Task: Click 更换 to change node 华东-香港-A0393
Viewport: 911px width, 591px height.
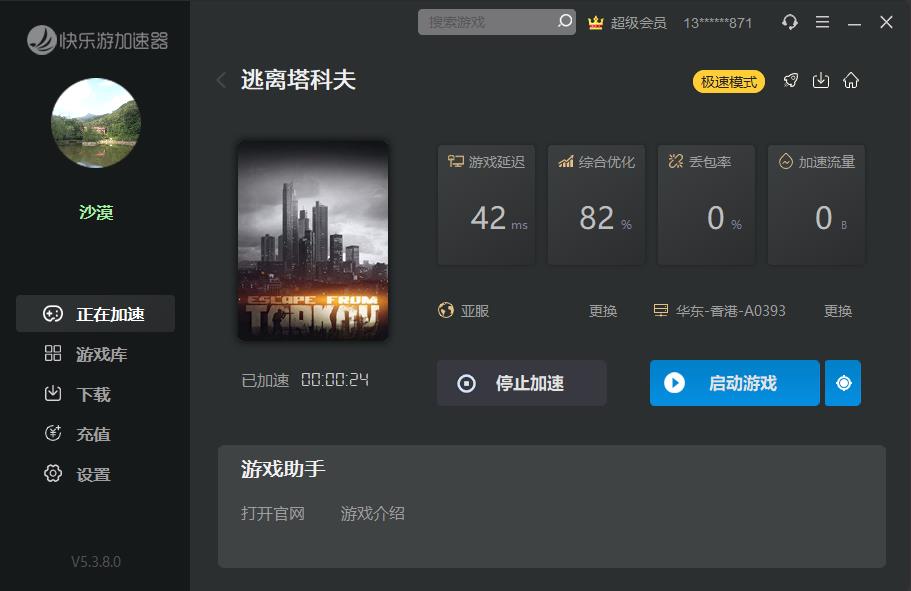Action: tap(838, 311)
